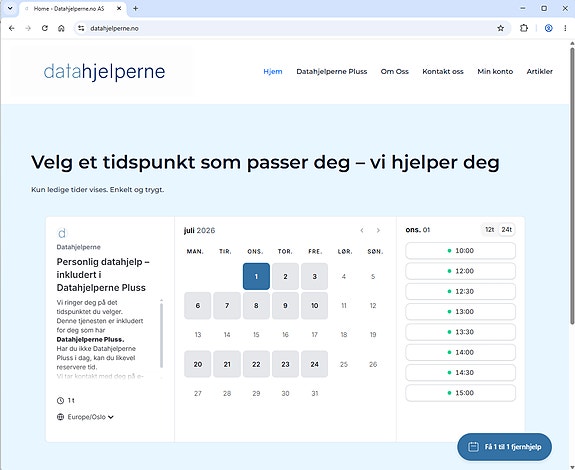Click the calendar icon in Få 1 til 1 fjernhjelp

pos(473,447)
